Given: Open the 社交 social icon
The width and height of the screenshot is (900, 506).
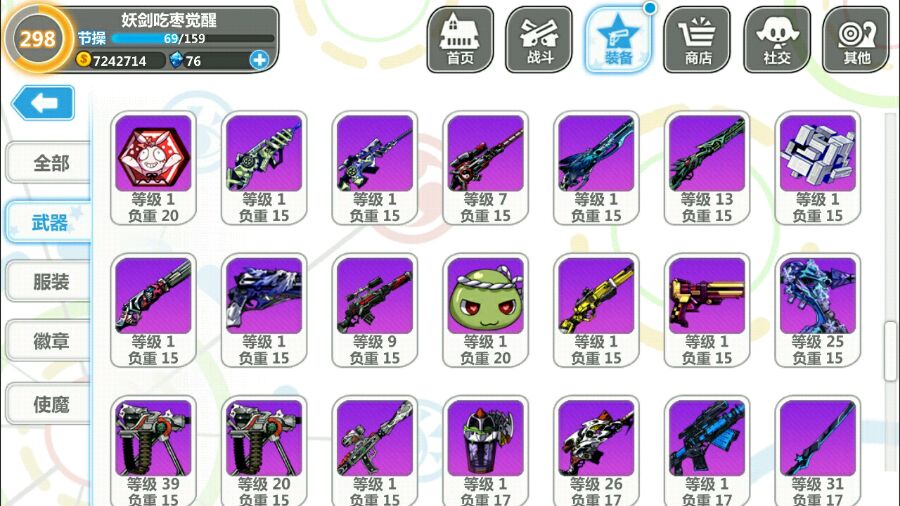Looking at the screenshot, I should click(x=777, y=40).
